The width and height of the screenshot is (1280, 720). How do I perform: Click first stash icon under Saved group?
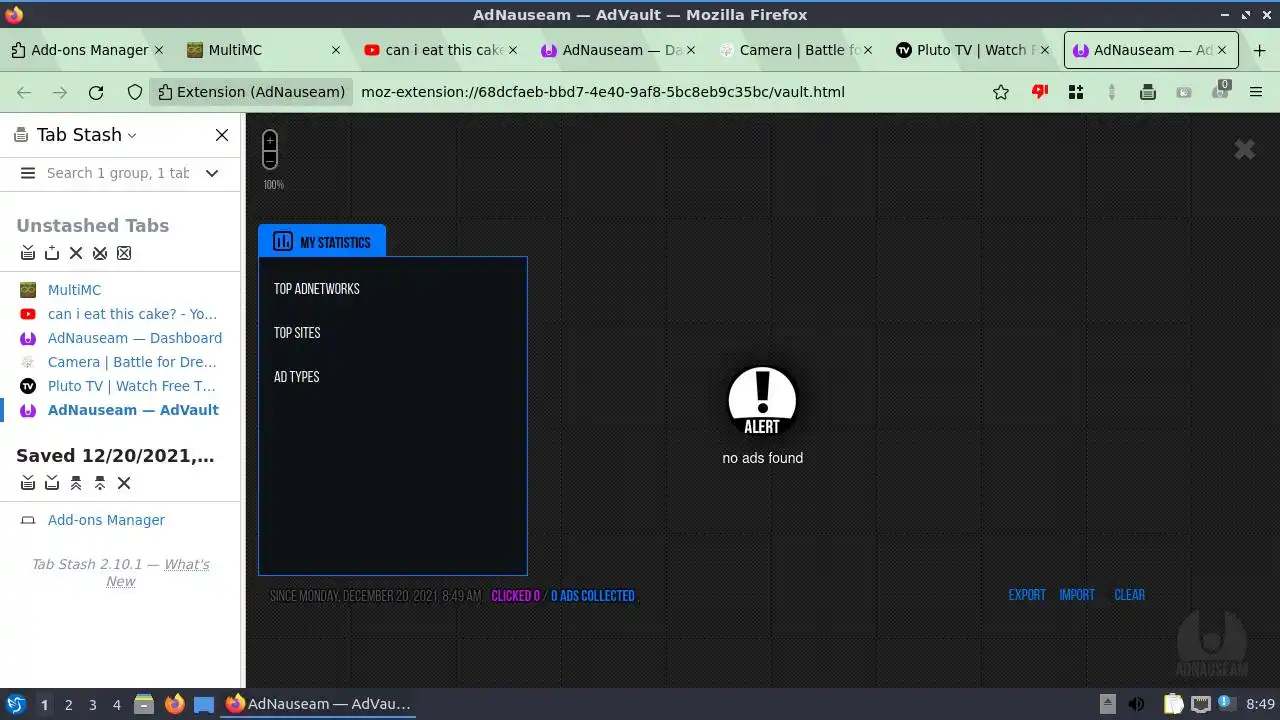pyautogui.click(x=28, y=483)
